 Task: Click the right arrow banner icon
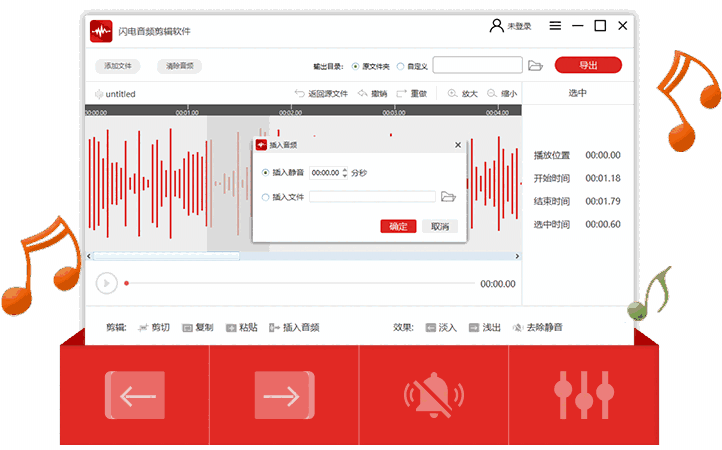[x=285, y=395]
